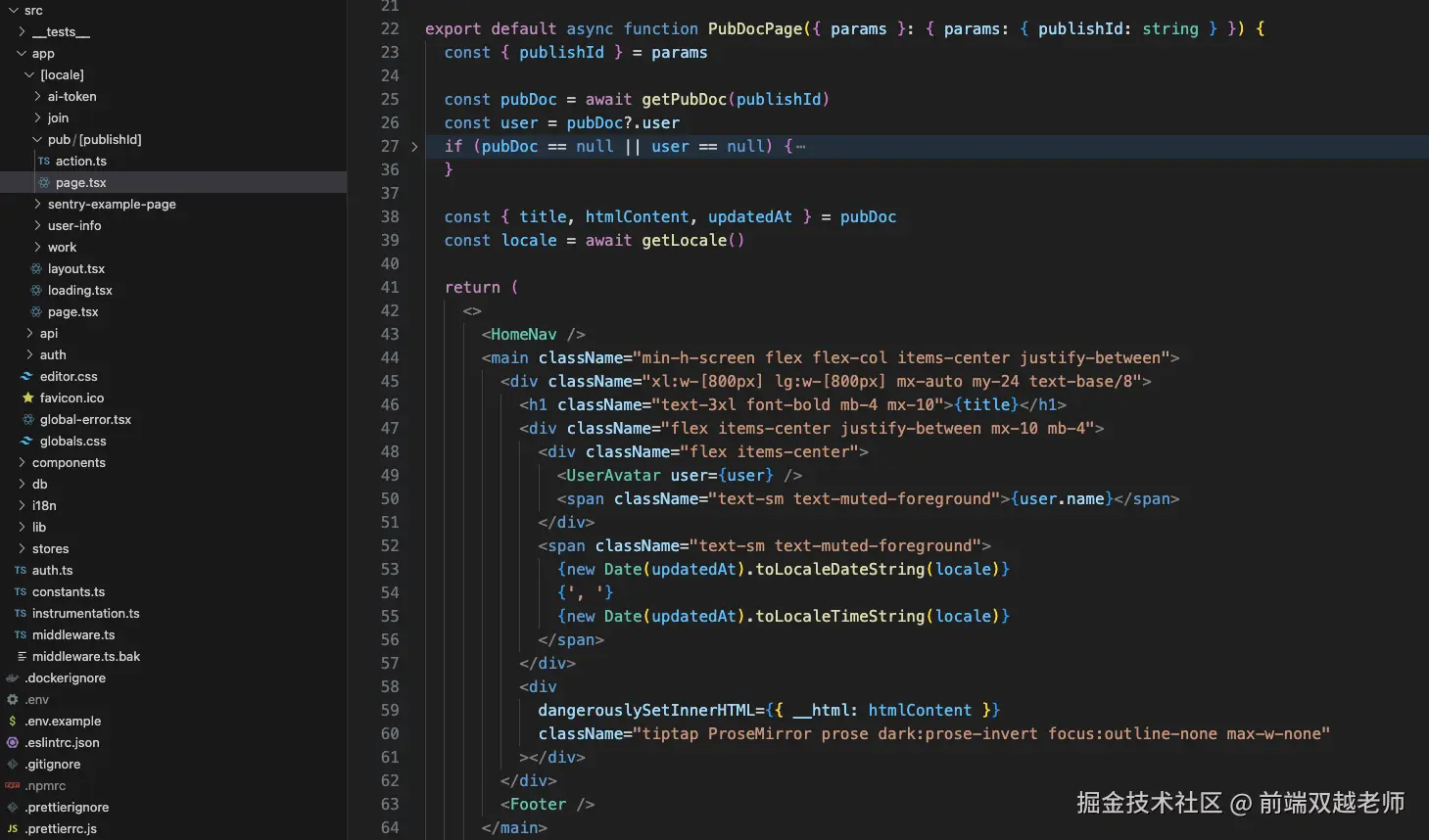Click the git icon beside .gitignore
This screenshot has width=1429, height=840.
point(14,764)
